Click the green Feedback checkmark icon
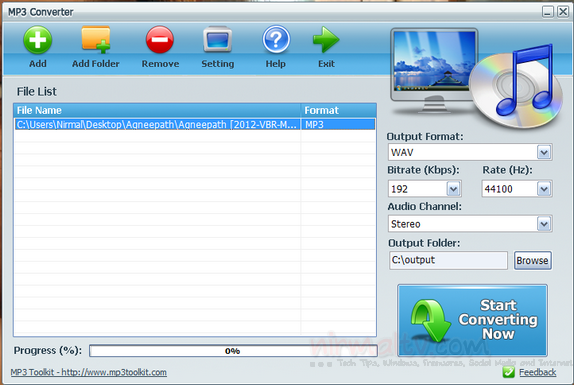The image size is (574, 385). tap(508, 372)
